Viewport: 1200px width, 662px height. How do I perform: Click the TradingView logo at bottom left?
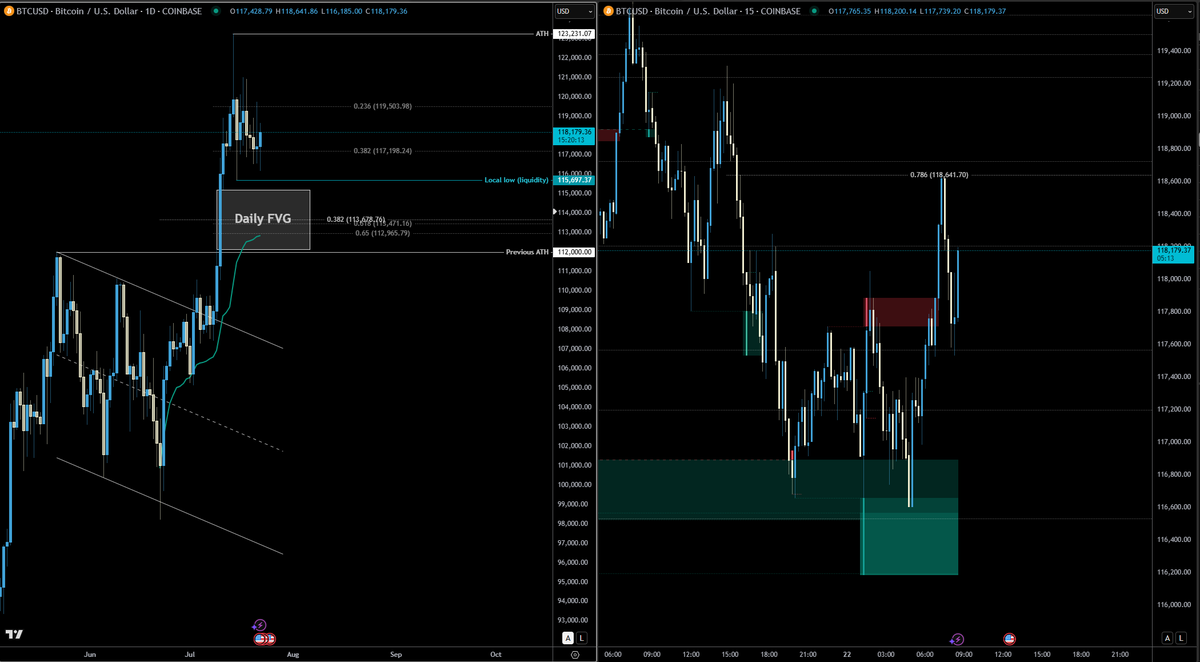pyautogui.click(x=14, y=634)
